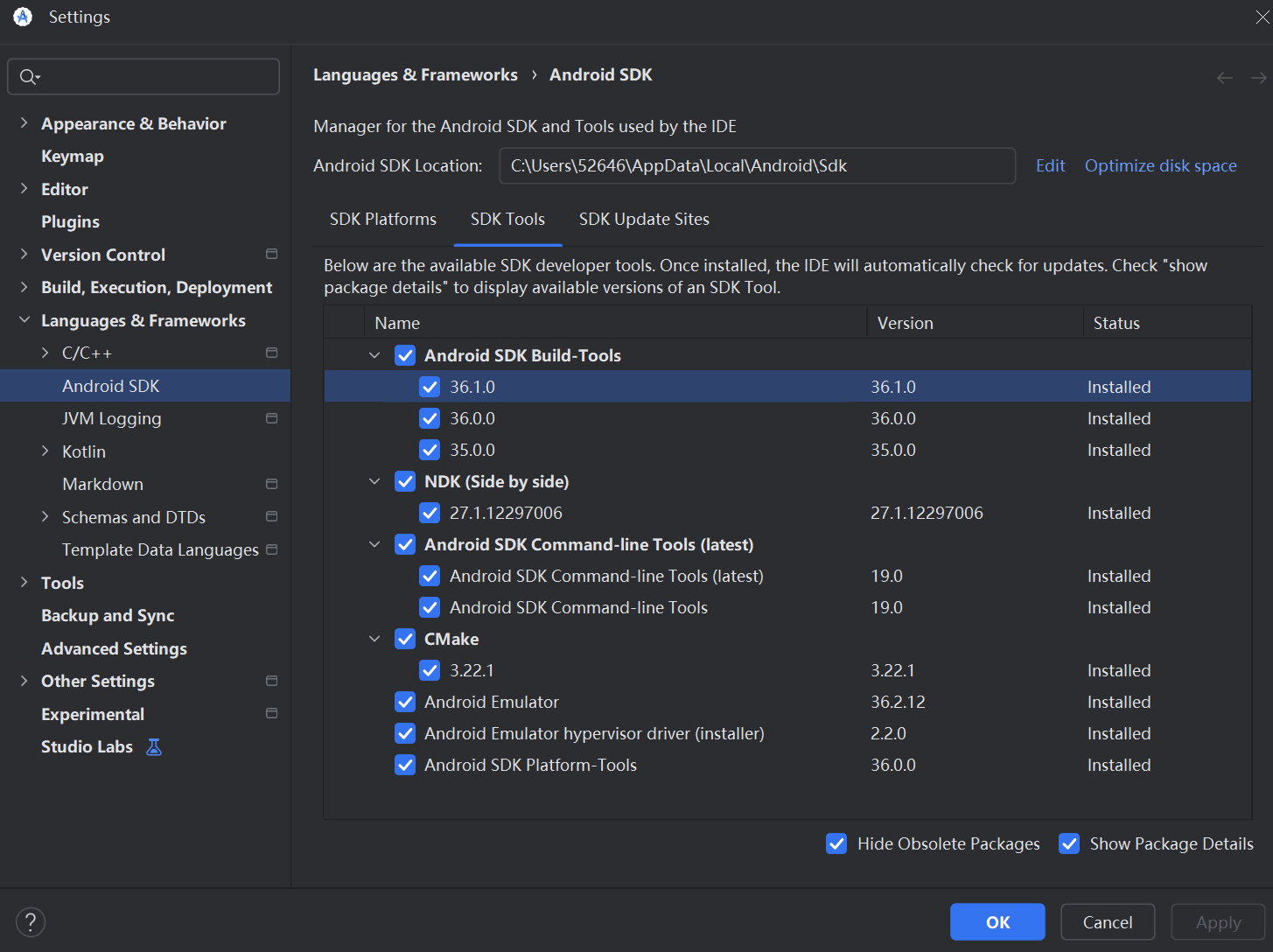
Task: Expand Tools settings section
Action: point(24,583)
